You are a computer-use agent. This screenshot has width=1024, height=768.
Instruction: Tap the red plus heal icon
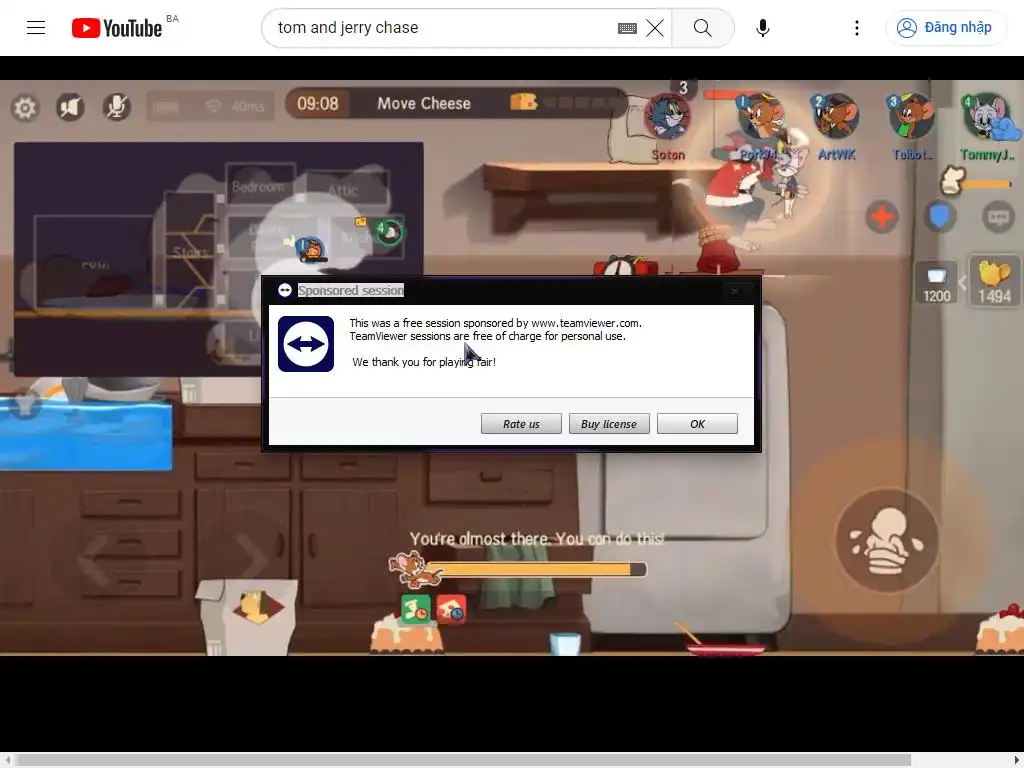[x=882, y=217]
